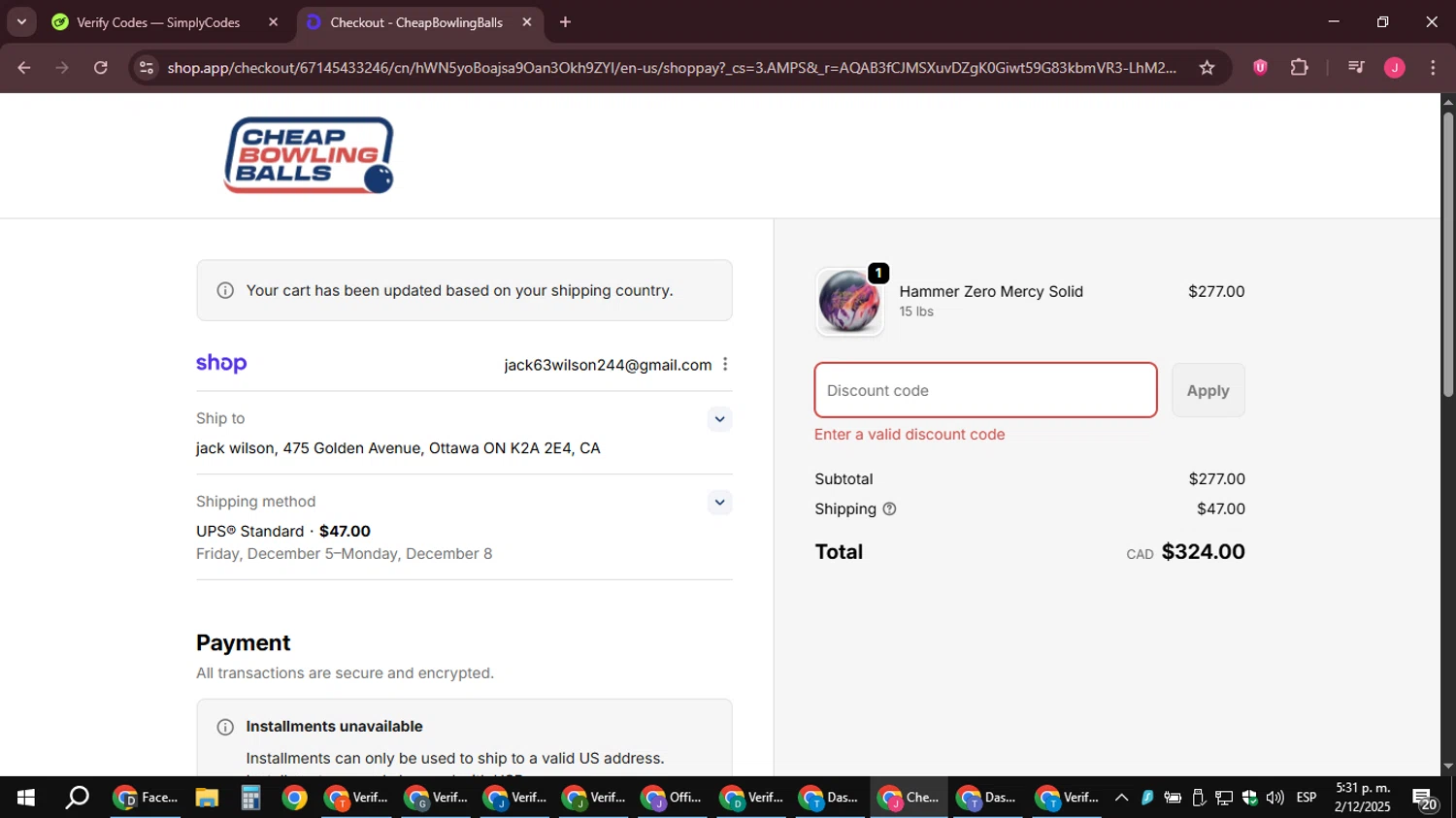Open the uBlock shield extension
Screen dimensions: 1456x818
pos(1260,68)
